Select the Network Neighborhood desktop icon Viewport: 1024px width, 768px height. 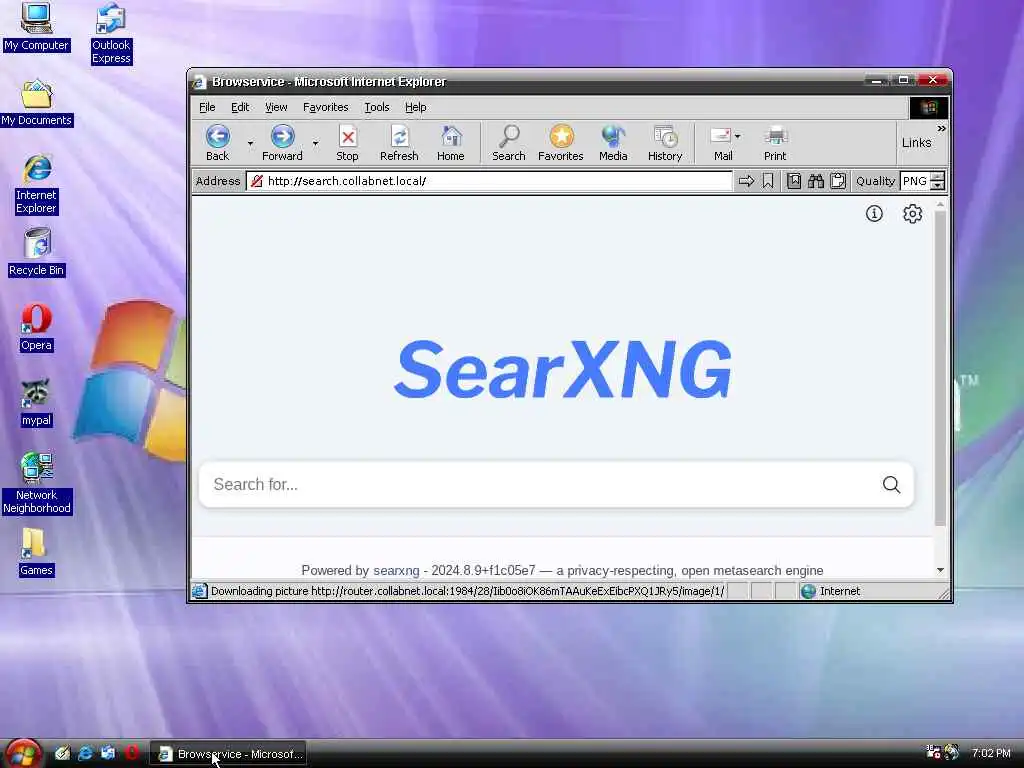click(37, 483)
